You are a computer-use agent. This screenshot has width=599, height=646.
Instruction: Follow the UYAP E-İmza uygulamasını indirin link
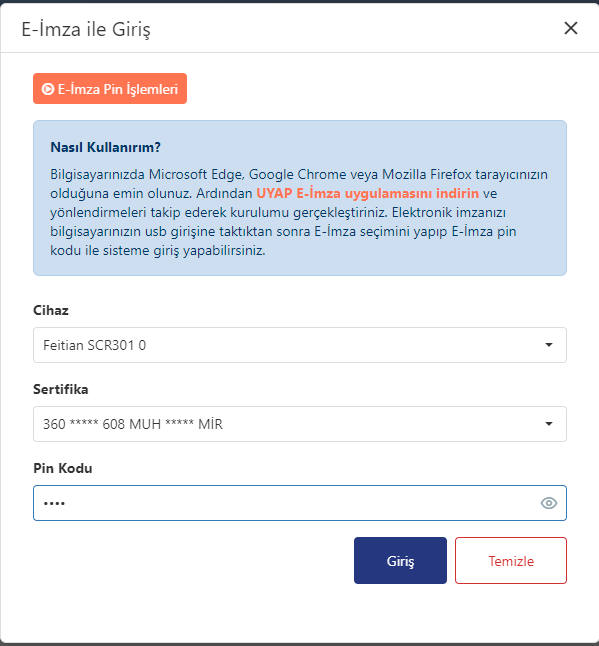367,193
